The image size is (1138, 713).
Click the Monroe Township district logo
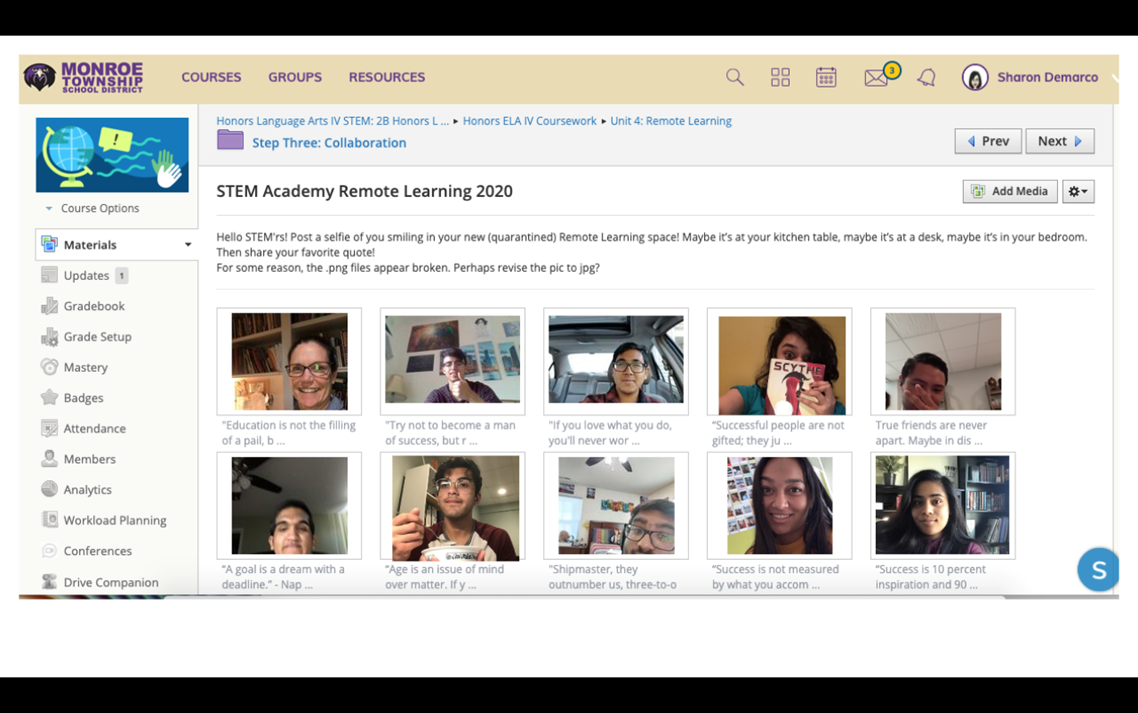coord(84,77)
